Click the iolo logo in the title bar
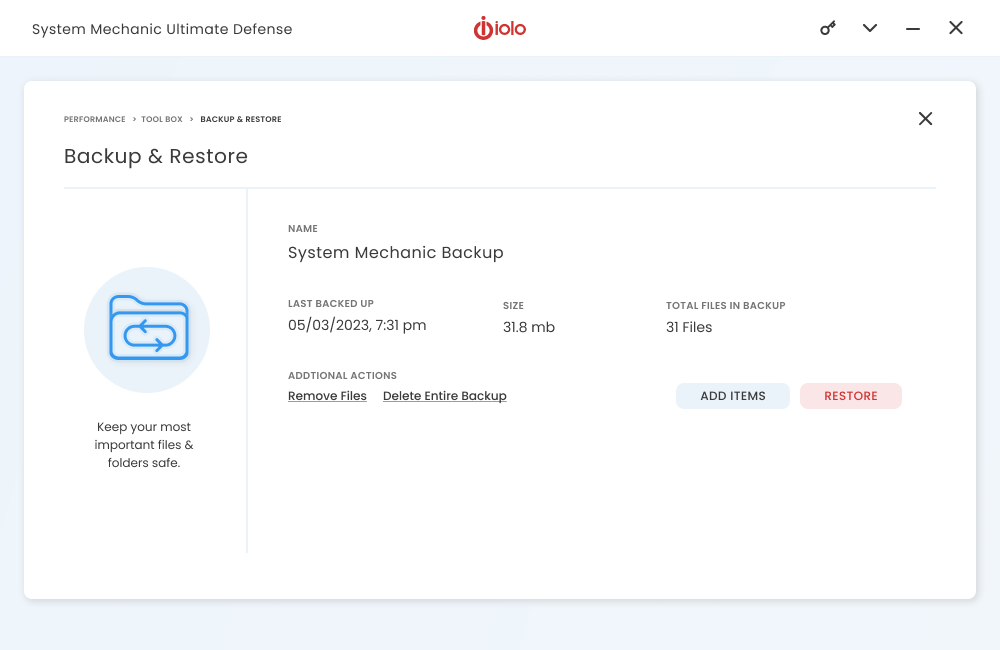The width and height of the screenshot is (1000, 650). point(499,28)
